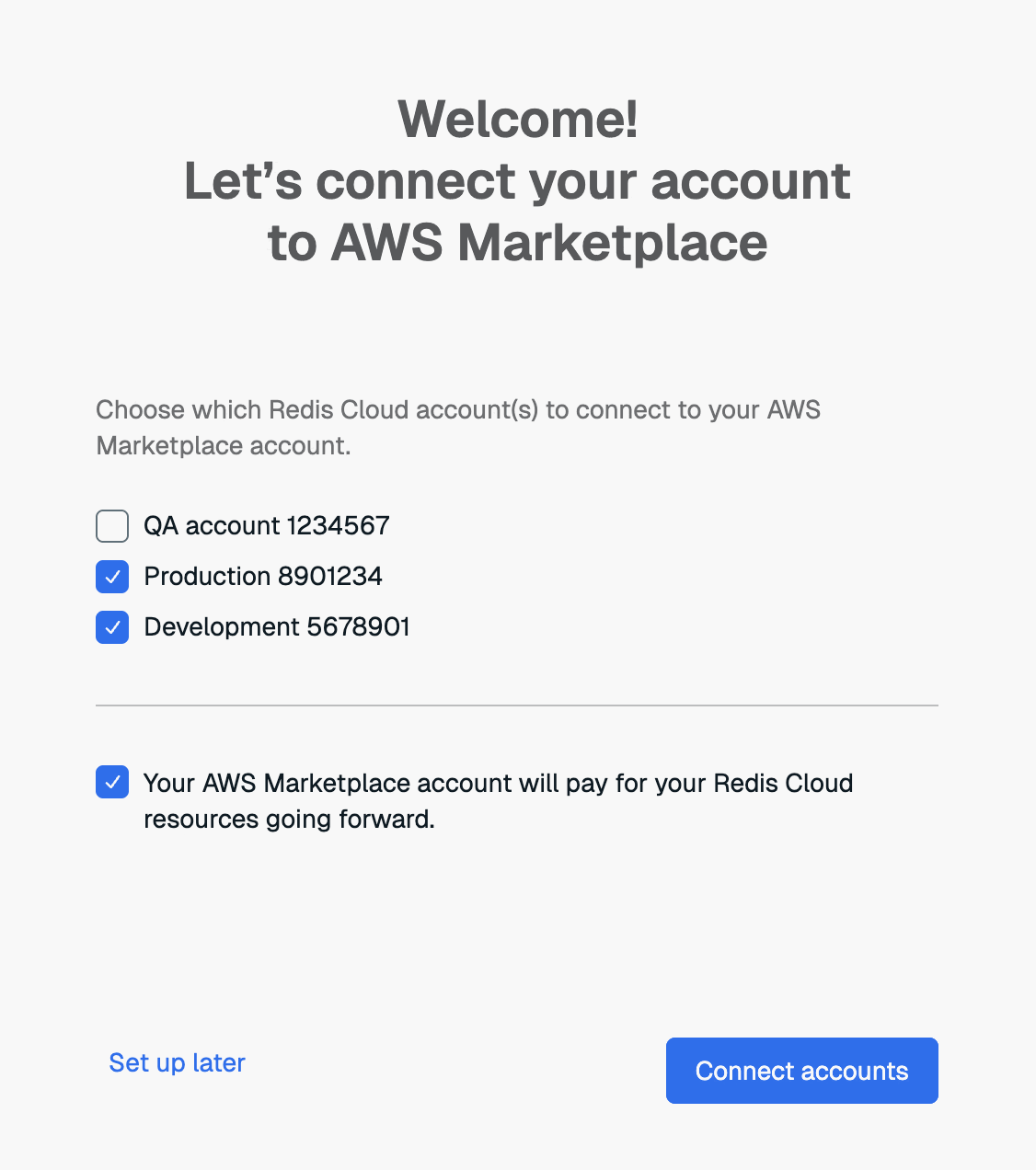Click the word 'Development' in the list
Viewport: 1036px width, 1170px height.
tap(222, 627)
